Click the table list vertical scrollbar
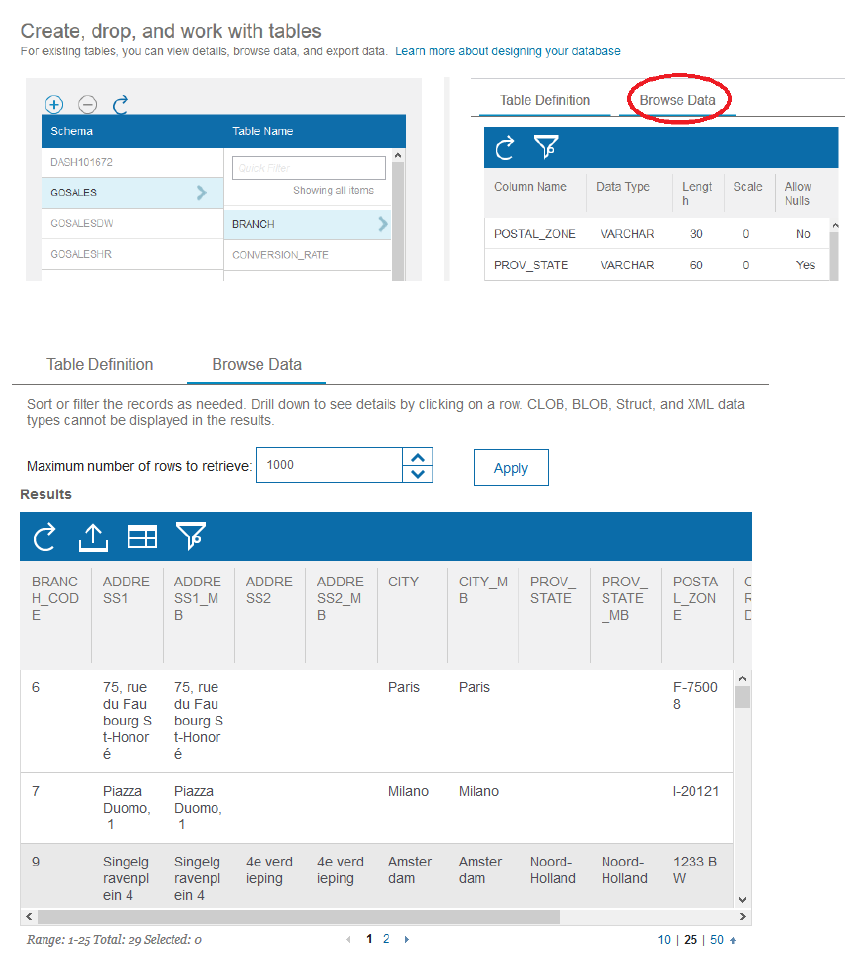The width and height of the screenshot is (867, 960). [x=398, y=220]
